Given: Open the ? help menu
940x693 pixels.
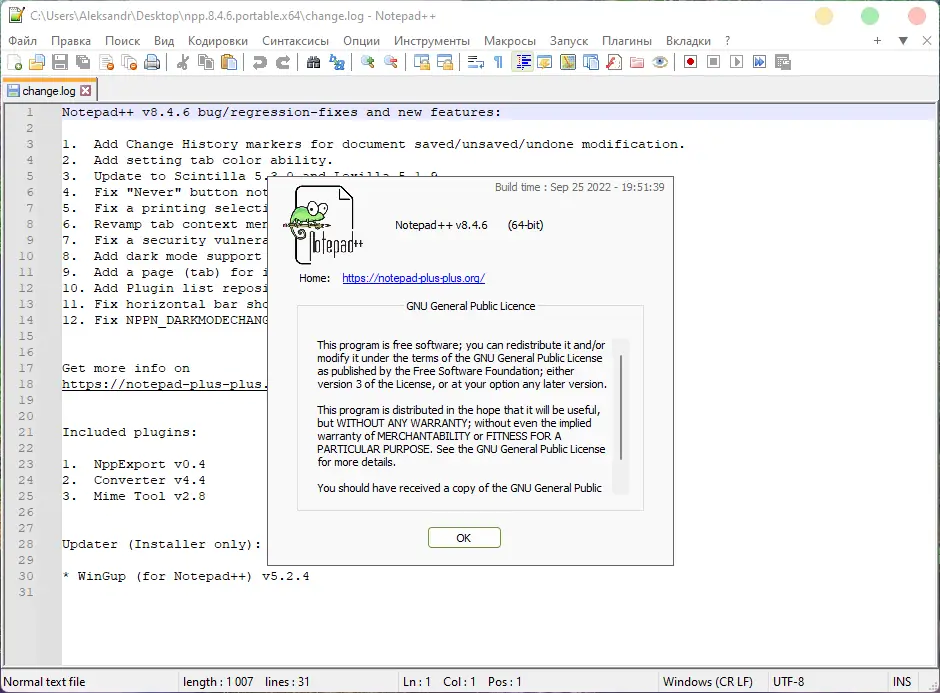Looking at the screenshot, I should (x=727, y=41).
